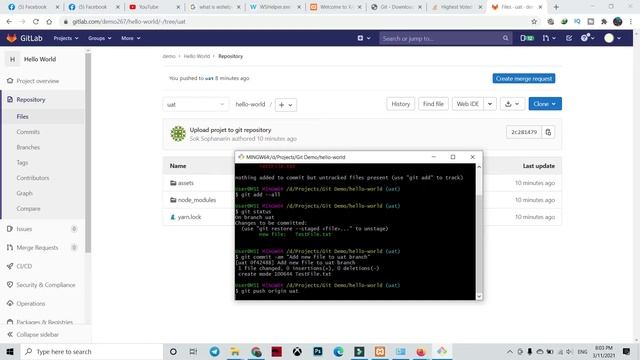
Task: Click Hello World breadcrumb link
Action: pos(197,56)
